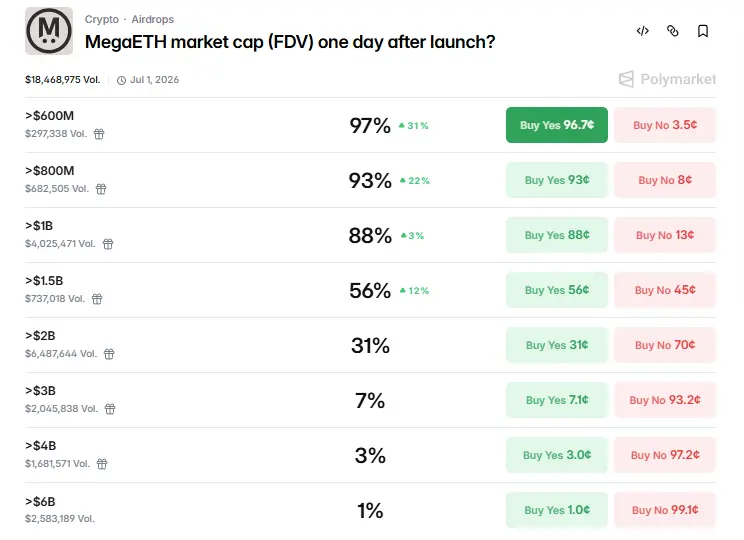Viewport: 744px width, 540px height.
Task: Buy Yes at 31¢ for >$2B
Action: point(557,345)
